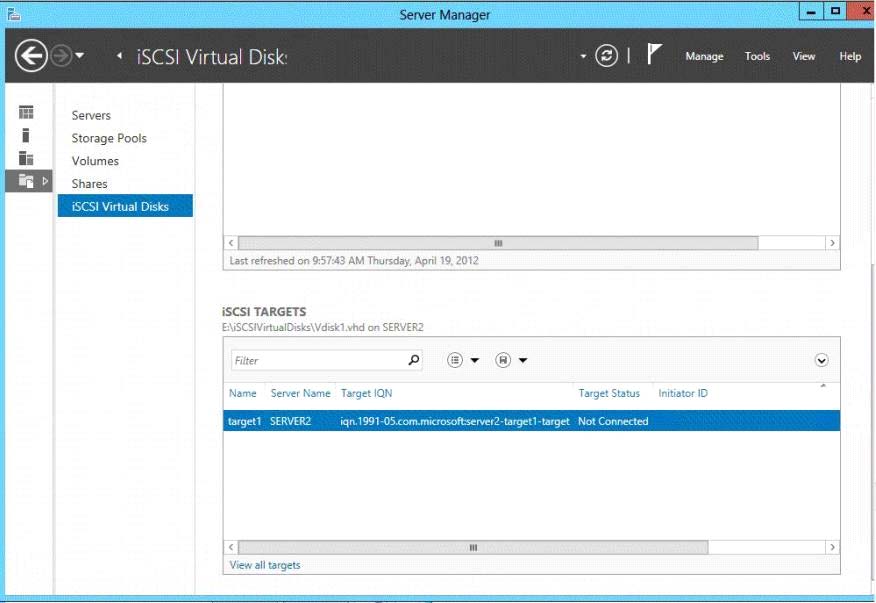
Task: Select File and Storage Services icon
Action: 26,181
